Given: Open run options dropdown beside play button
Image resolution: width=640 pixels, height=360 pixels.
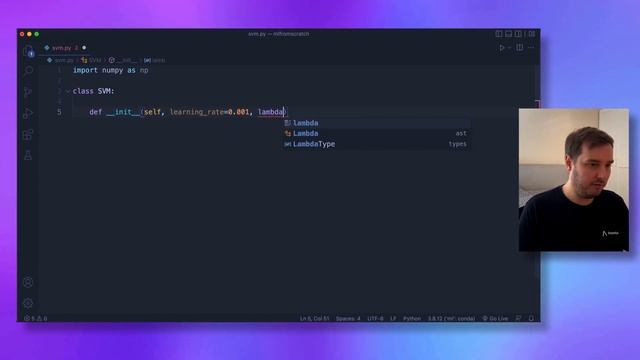Looking at the screenshot, I should (x=509, y=48).
